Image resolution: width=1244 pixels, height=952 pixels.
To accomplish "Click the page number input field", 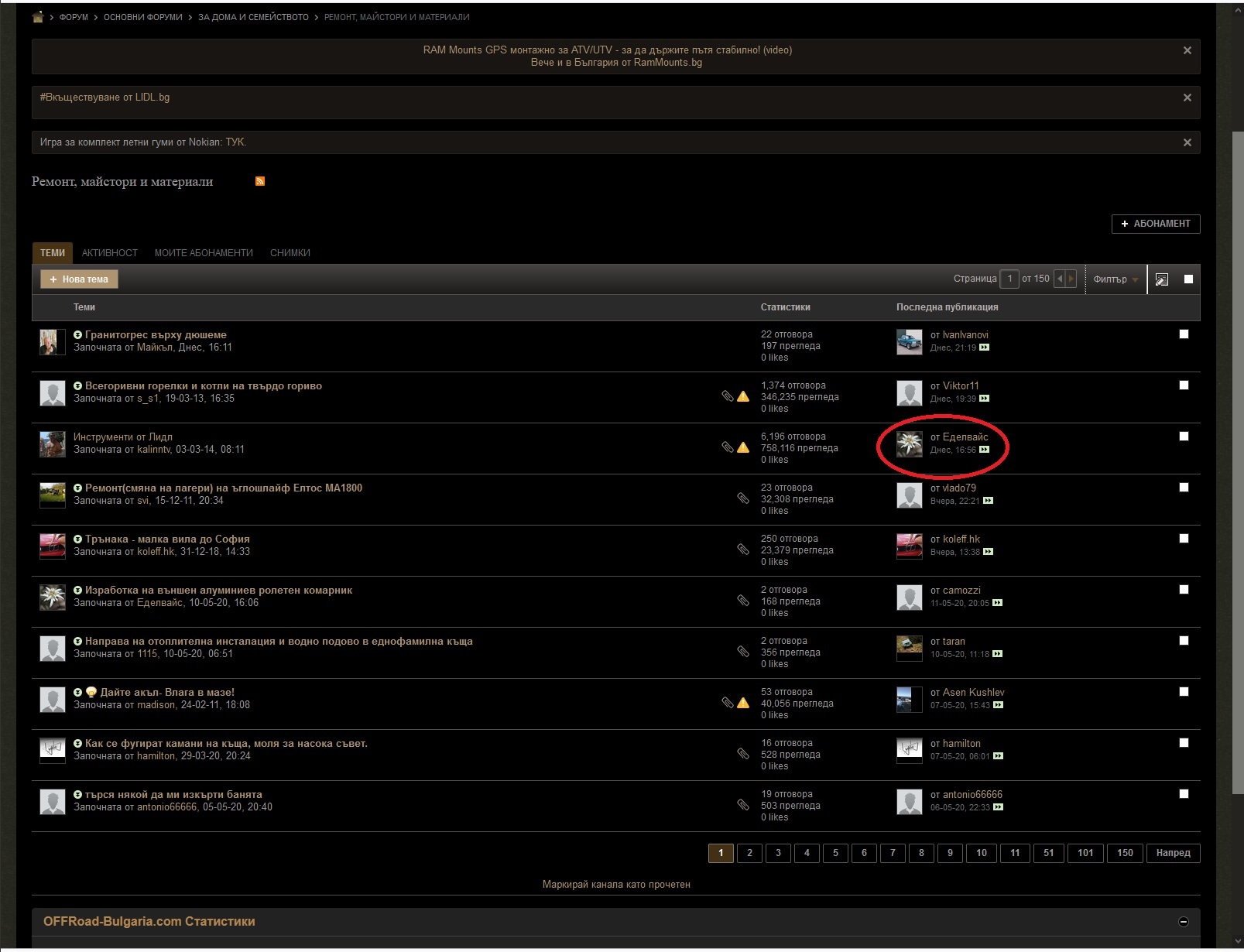I will click(x=1009, y=279).
